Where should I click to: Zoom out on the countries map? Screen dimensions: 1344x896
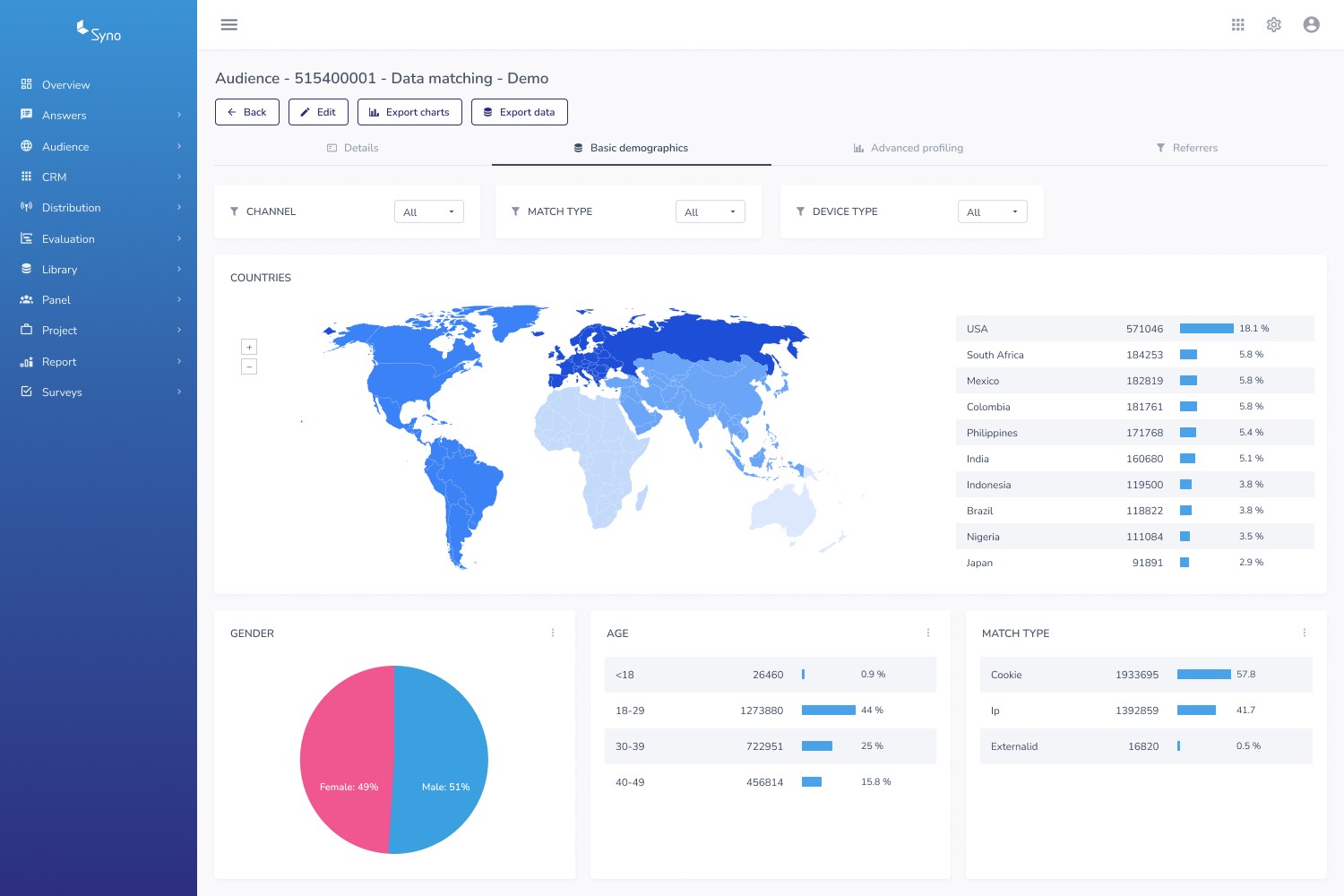click(249, 366)
